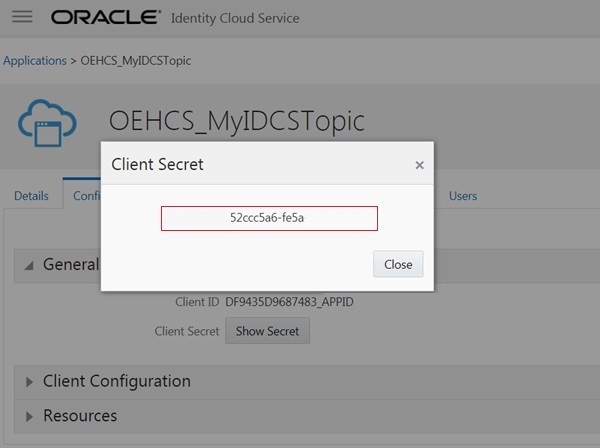Go to Applications breadcrumb link
The height and width of the screenshot is (448, 600).
tap(35, 60)
